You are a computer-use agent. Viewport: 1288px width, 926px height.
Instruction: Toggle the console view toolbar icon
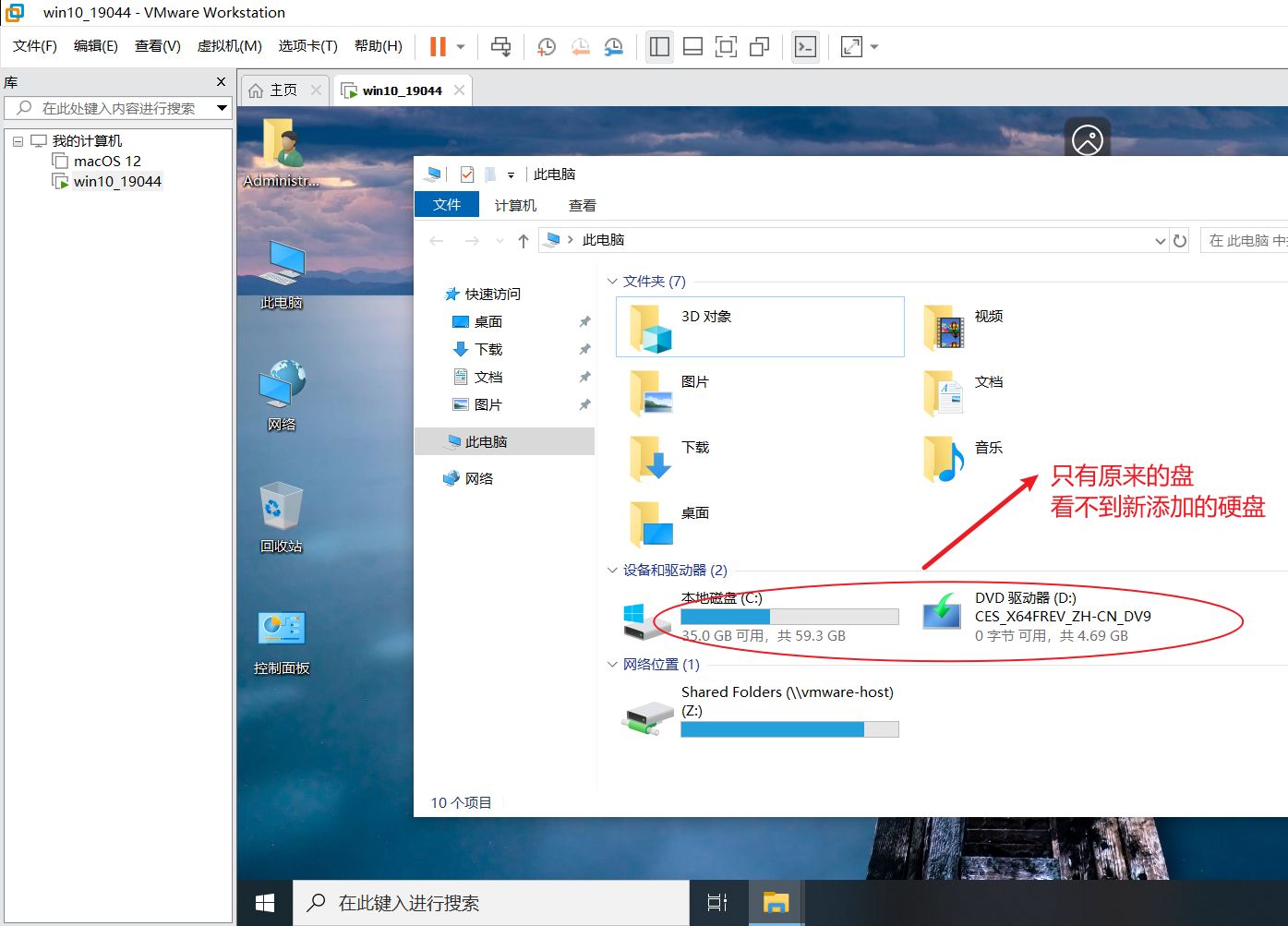805,46
